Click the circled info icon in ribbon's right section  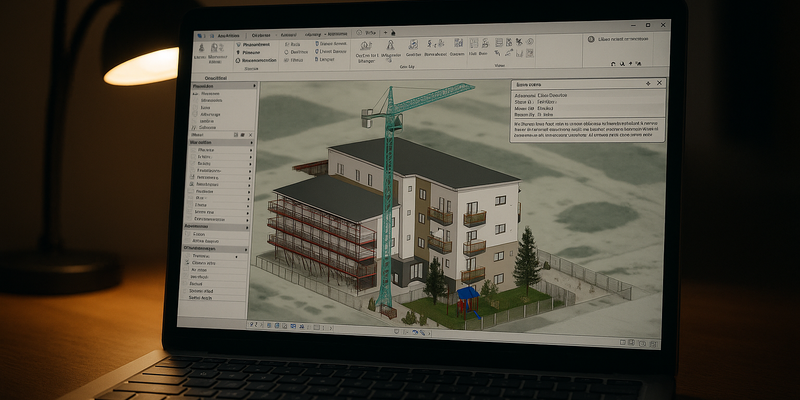[591, 39]
